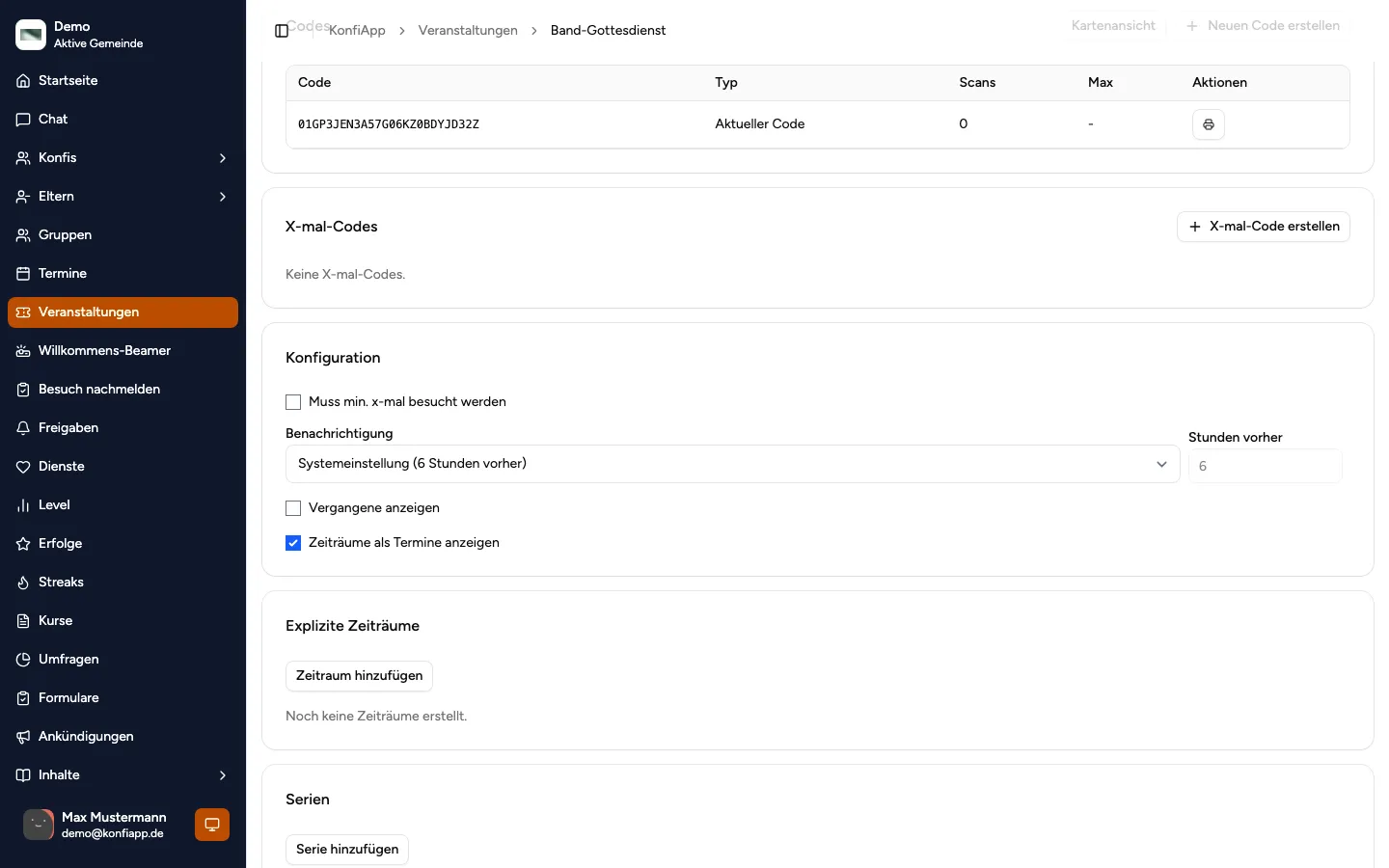
Task: Click the 'Veranstaltungen' breadcrumb link
Action: (x=468, y=31)
